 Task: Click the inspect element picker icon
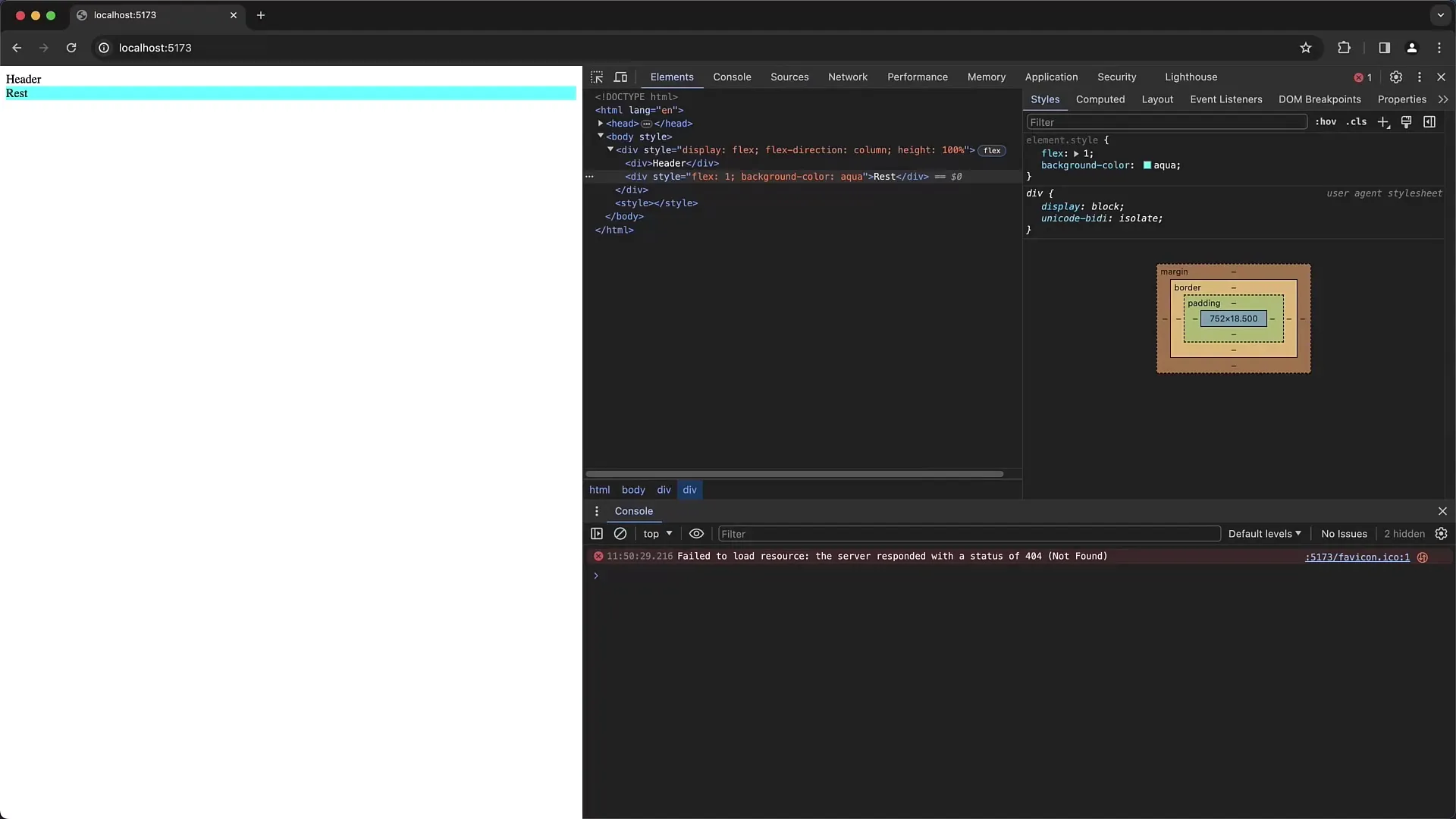pyautogui.click(x=597, y=77)
